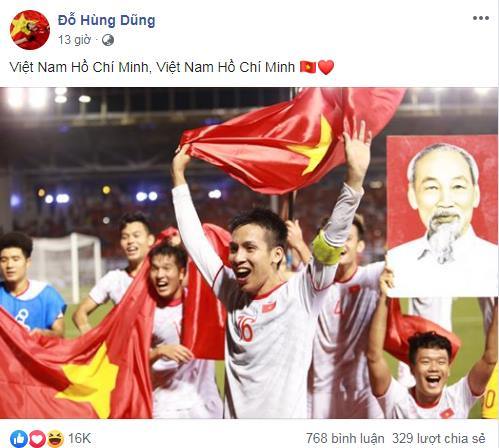Screen dimensions: 499x448
Task: Click the yellow captain armband in photo
Action: 326,248
